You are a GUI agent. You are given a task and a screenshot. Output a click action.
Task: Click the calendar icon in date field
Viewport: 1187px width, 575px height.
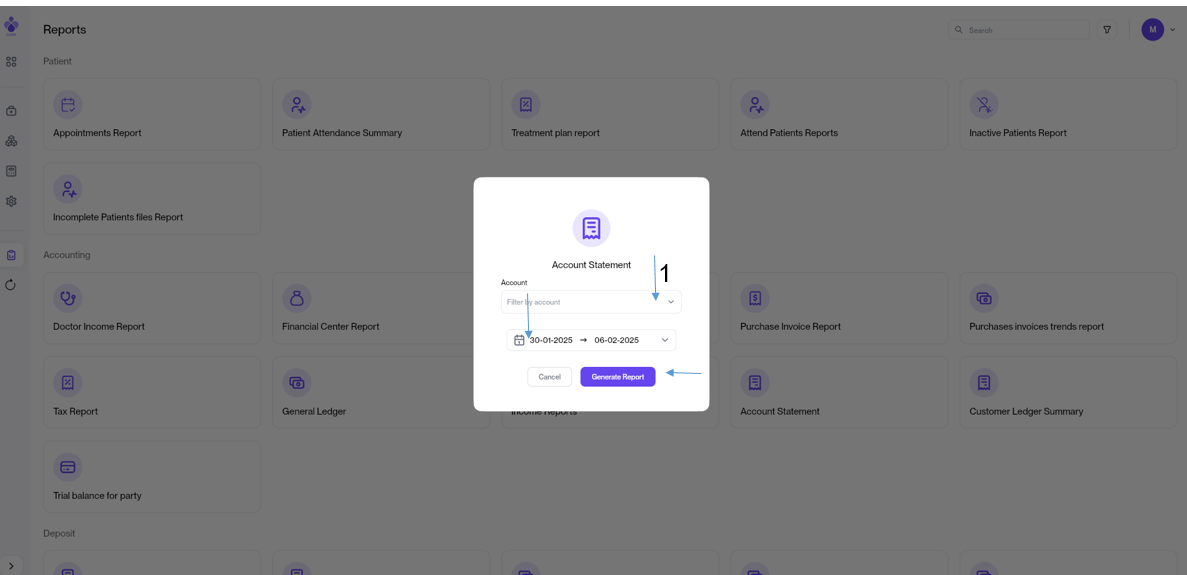pos(519,340)
